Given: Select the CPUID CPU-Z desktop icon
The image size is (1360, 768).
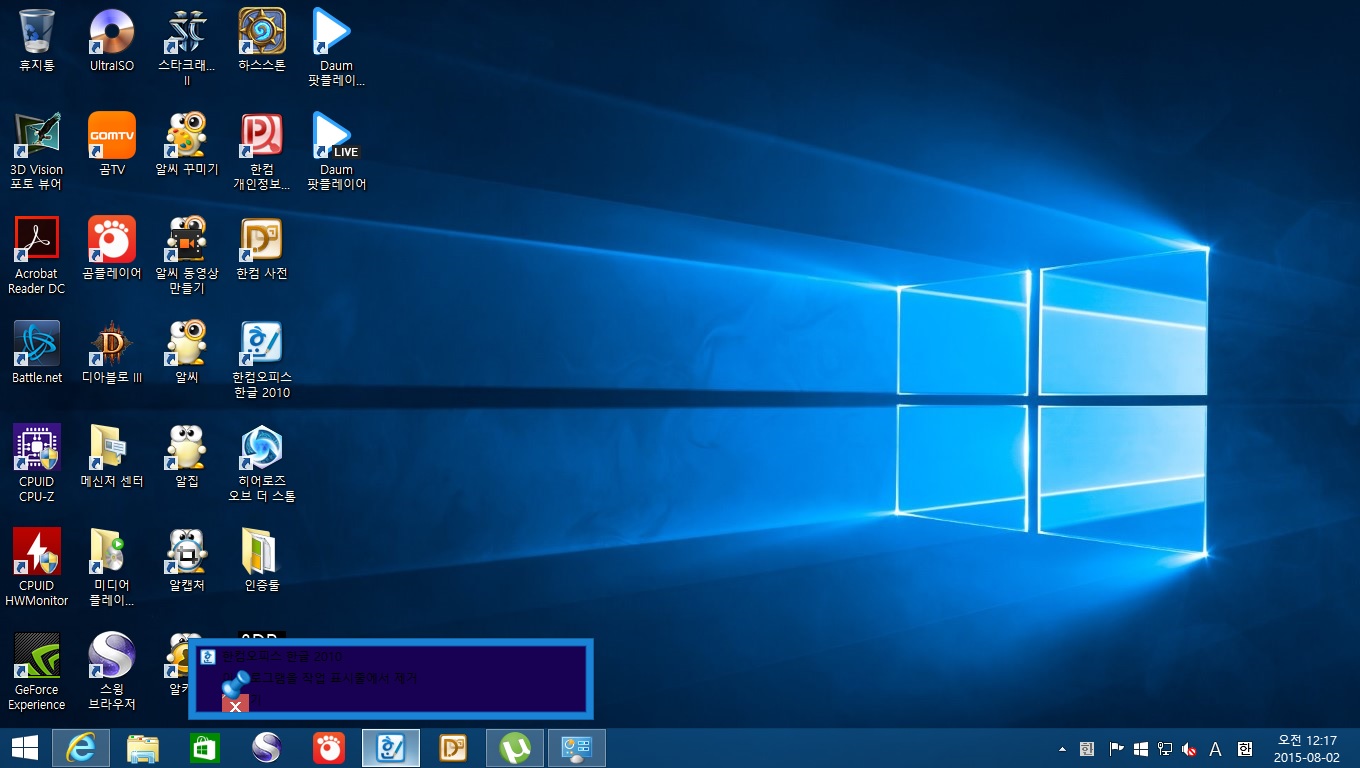Looking at the screenshot, I should pyautogui.click(x=37, y=464).
